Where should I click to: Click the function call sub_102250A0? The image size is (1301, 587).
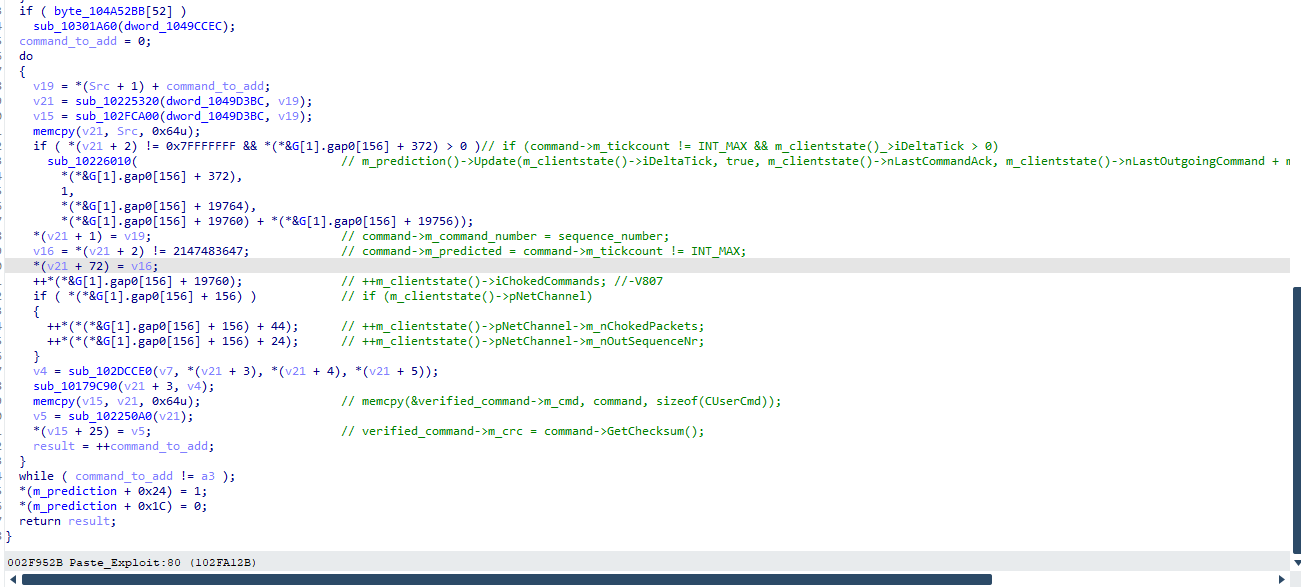[x=108, y=416]
